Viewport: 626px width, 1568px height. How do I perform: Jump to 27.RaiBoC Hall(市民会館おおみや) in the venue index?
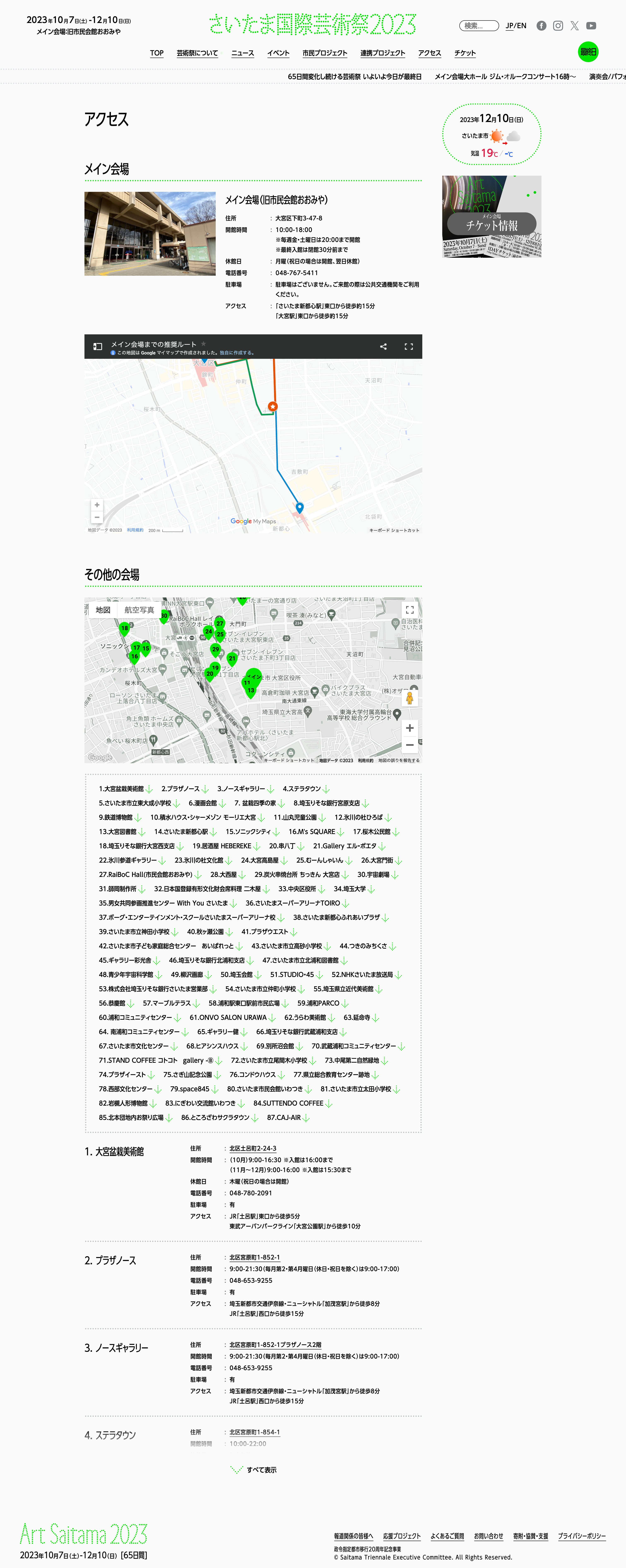click(150, 875)
